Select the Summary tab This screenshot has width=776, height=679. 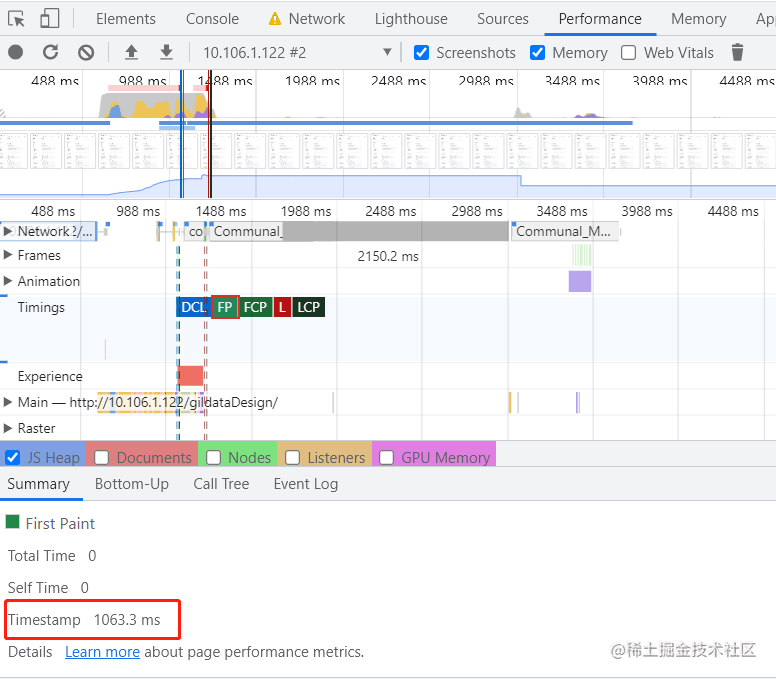pyautogui.click(x=39, y=484)
